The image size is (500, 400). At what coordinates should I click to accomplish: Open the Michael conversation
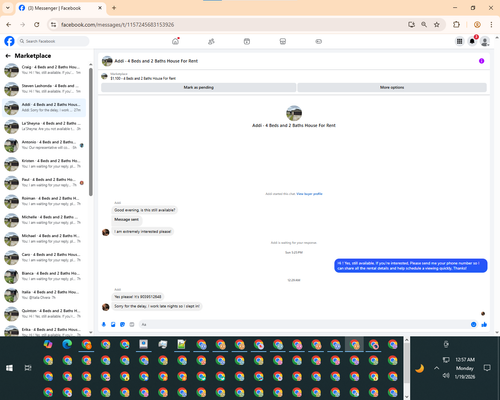pyautogui.click(x=44, y=239)
